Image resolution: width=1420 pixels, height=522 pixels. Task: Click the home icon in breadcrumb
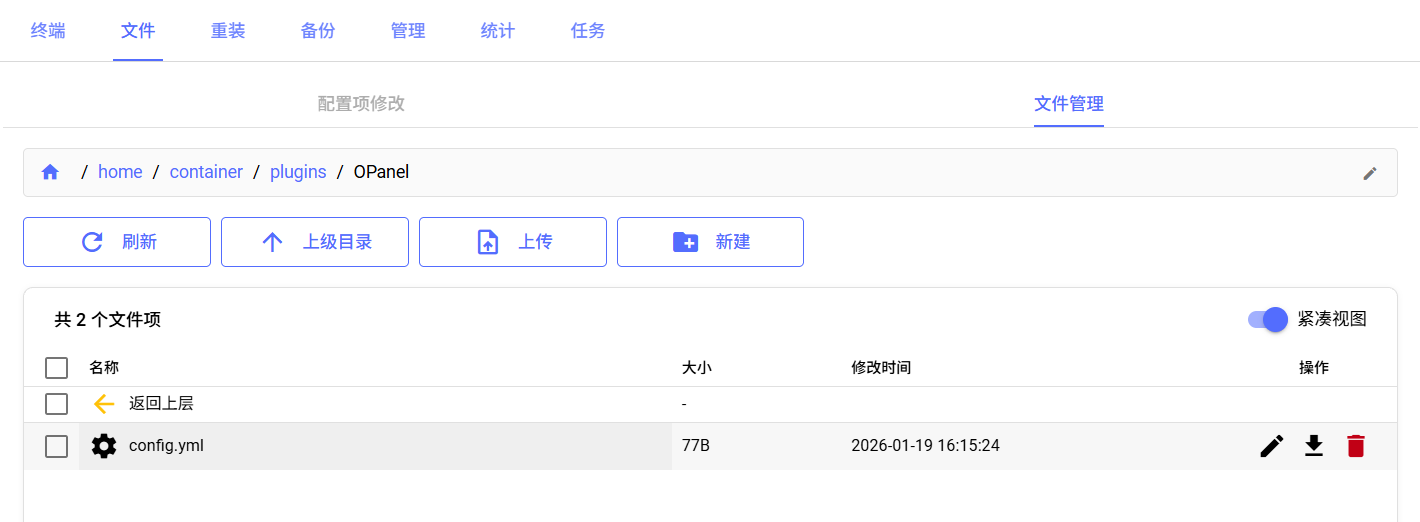(50, 172)
